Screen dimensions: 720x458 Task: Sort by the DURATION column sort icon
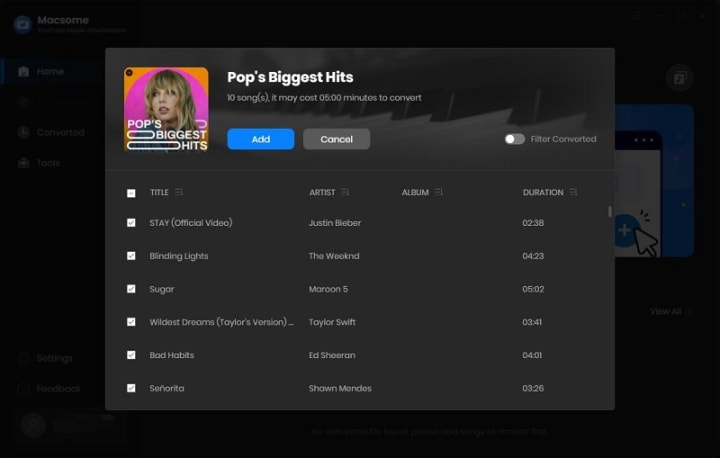(x=573, y=192)
